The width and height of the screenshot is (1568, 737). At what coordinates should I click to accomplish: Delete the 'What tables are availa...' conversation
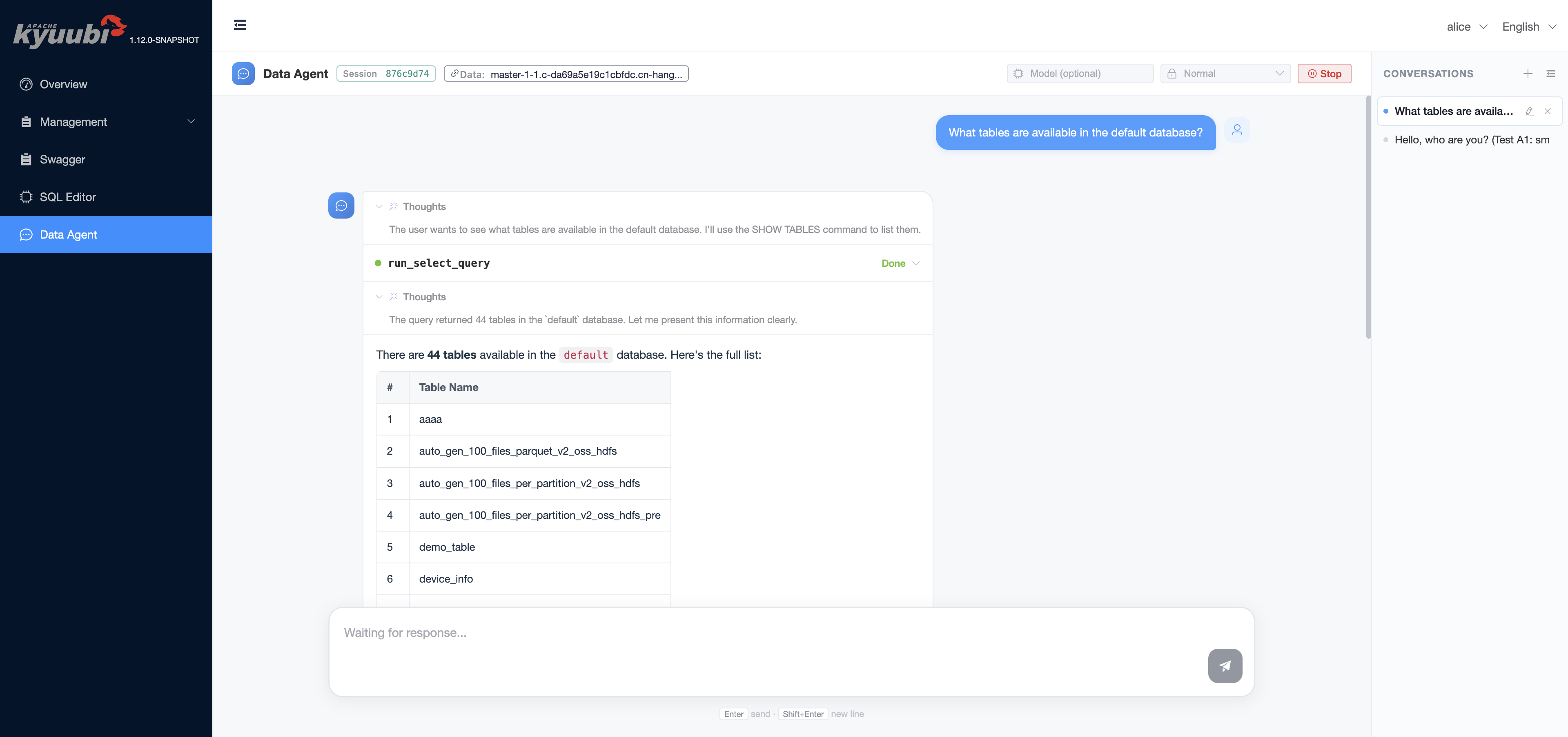pos(1547,111)
